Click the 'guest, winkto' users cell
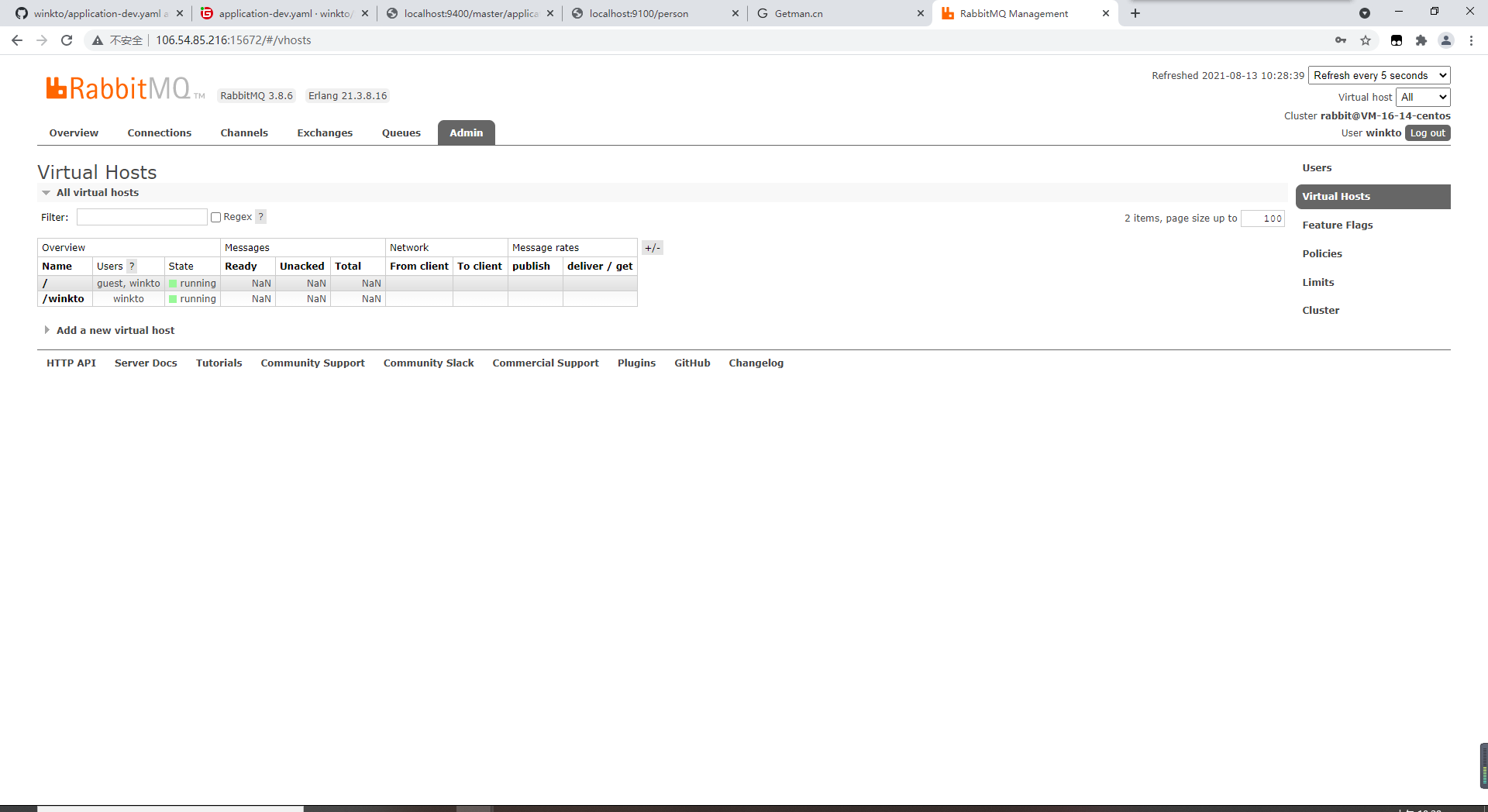1488x812 pixels. coord(129,284)
